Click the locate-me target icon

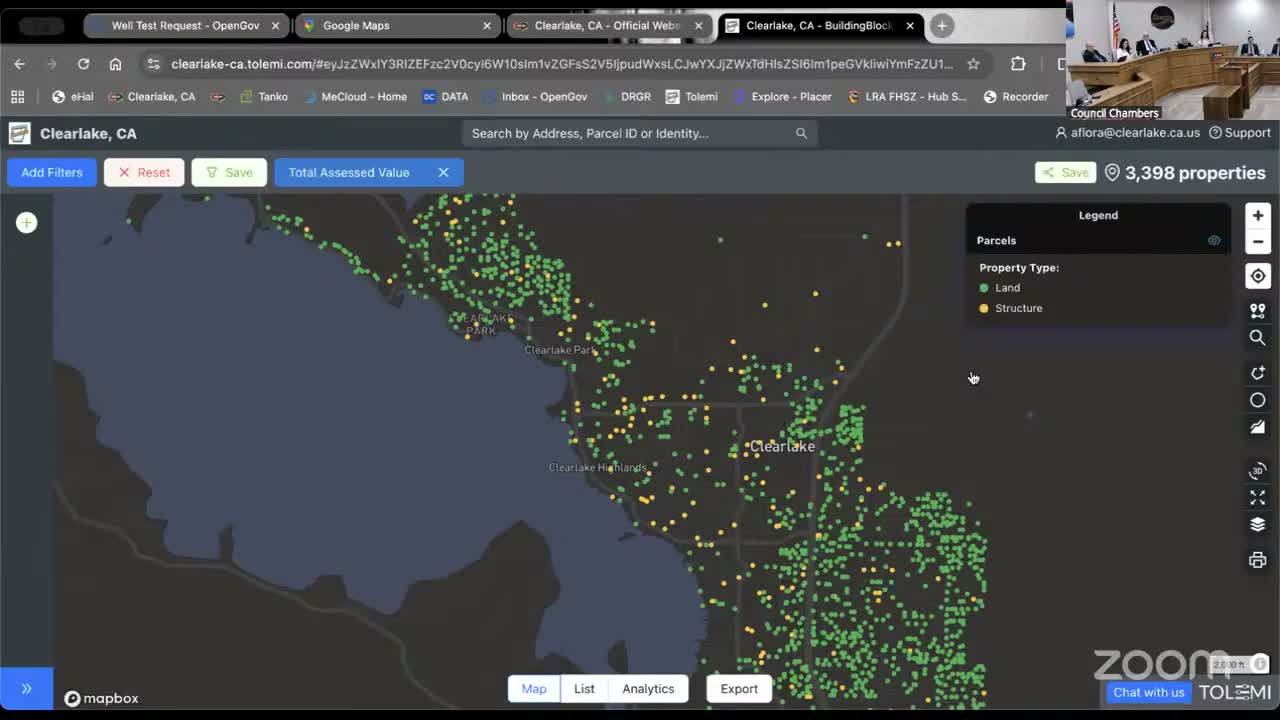click(1258, 276)
